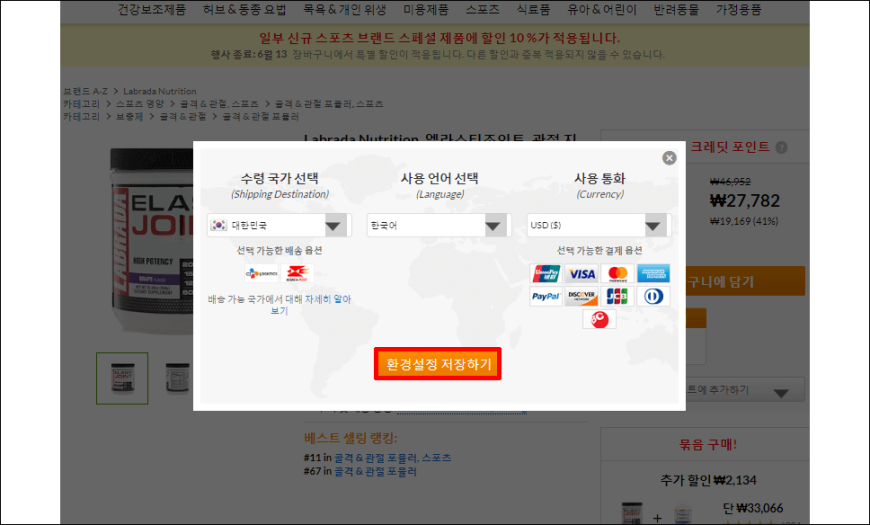Click the ₩27,782 price text
870x525 pixels.
[745, 200]
